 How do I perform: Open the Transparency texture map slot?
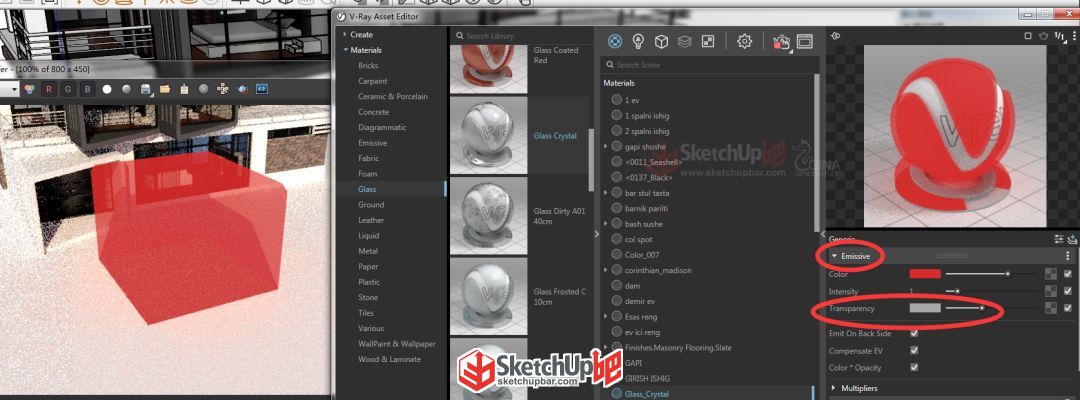(x=1051, y=308)
